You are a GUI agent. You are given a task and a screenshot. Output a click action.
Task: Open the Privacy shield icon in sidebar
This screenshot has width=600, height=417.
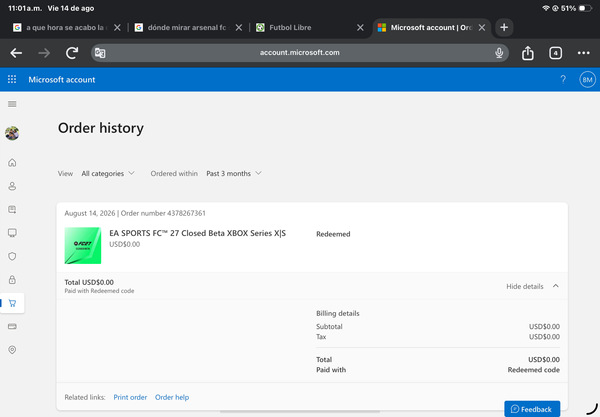click(x=12, y=256)
